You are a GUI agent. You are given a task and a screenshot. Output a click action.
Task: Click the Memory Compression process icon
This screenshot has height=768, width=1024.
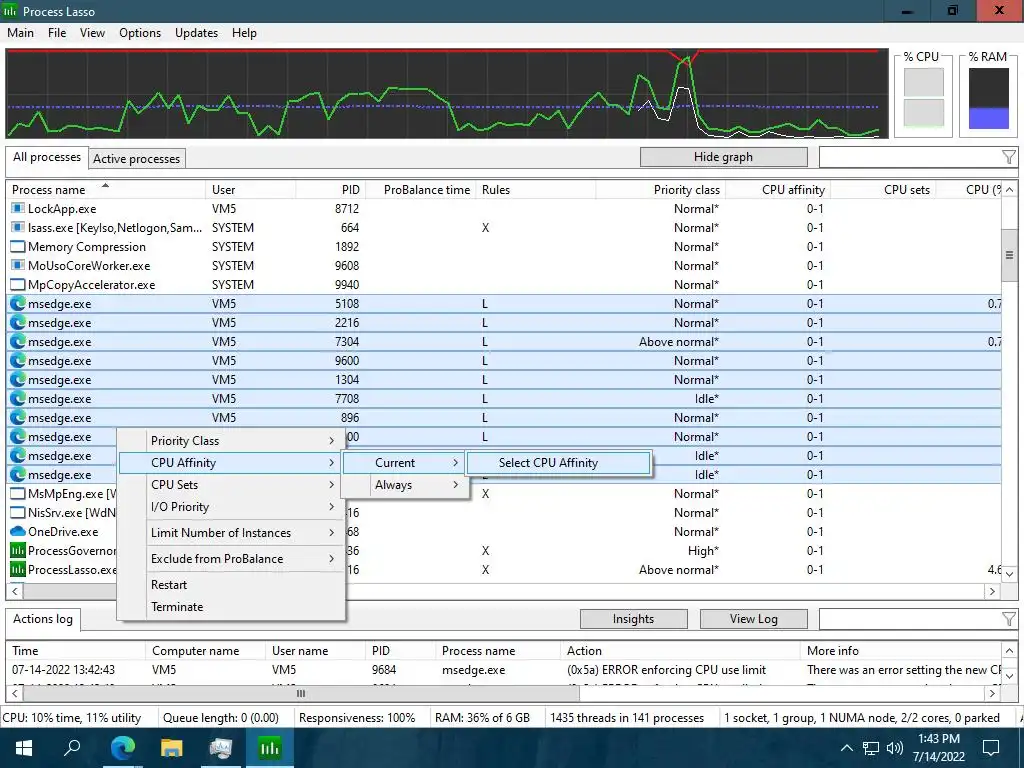[18, 247]
